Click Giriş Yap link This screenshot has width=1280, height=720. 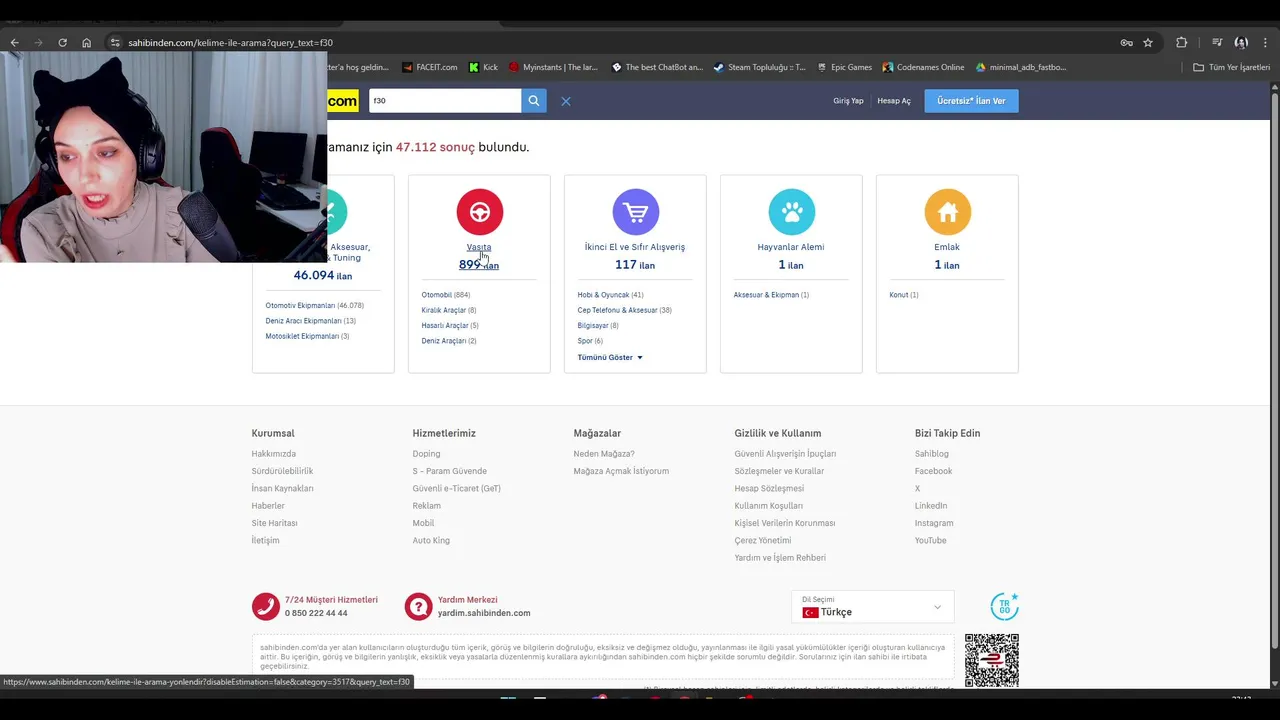click(x=848, y=101)
